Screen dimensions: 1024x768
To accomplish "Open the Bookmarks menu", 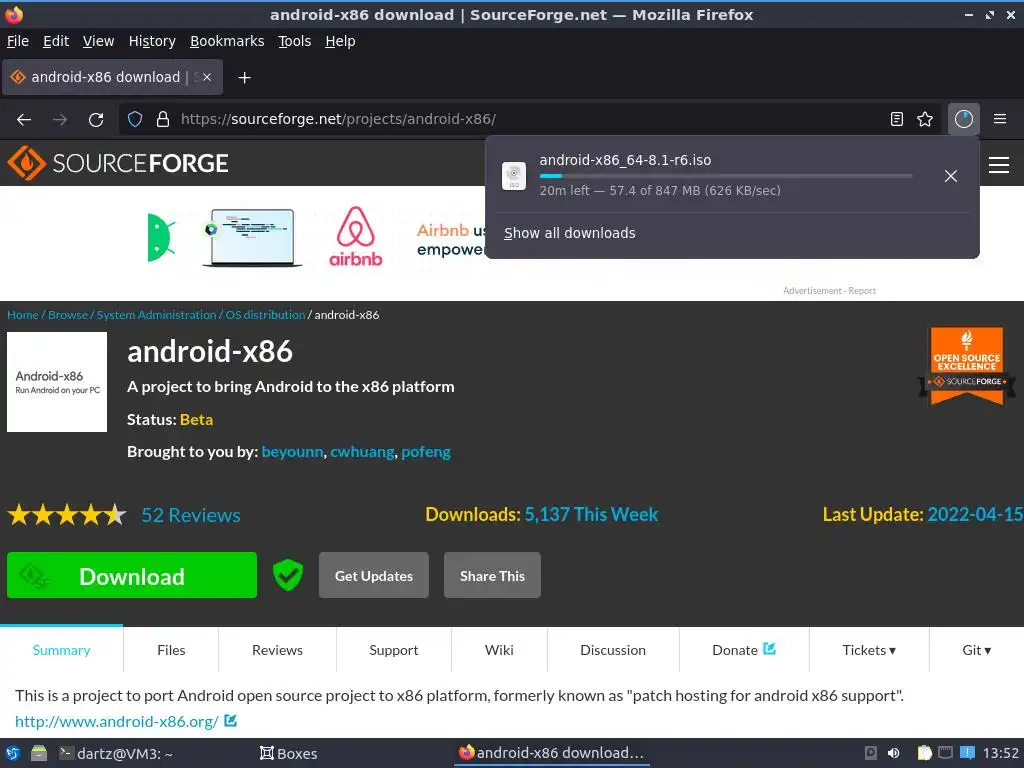I will 227,41.
